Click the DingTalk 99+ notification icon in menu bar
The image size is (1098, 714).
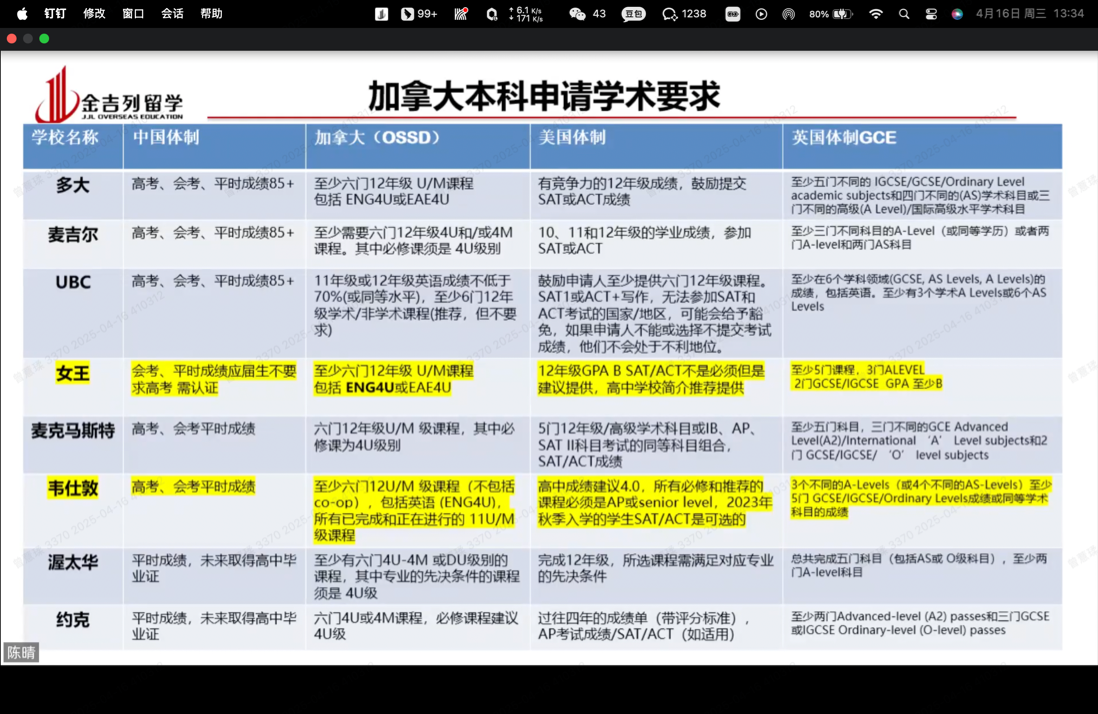[x=419, y=13]
